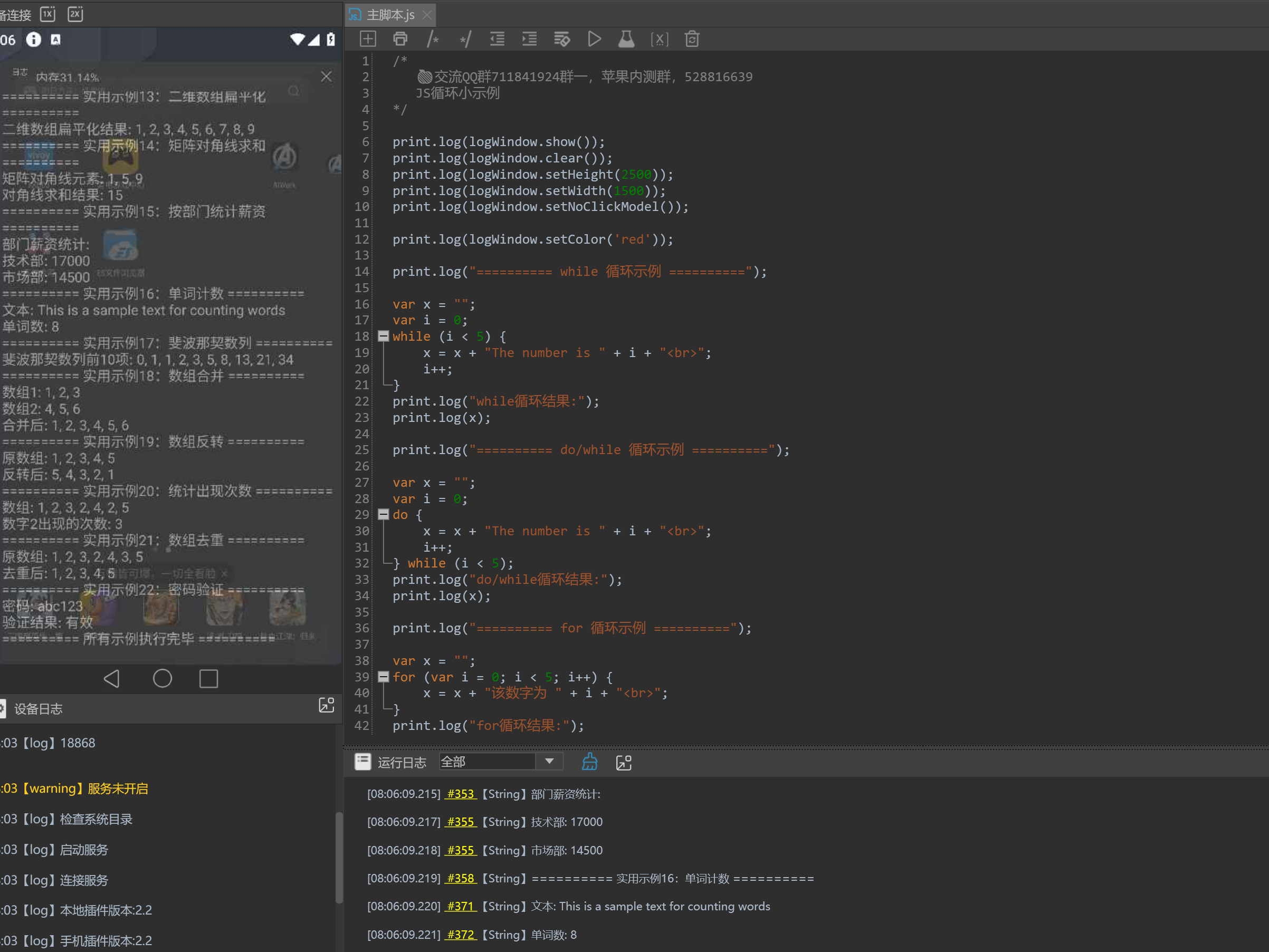Screen dimensions: 1269x952
Task: Collapse the for loop at line 39
Action: (x=383, y=677)
